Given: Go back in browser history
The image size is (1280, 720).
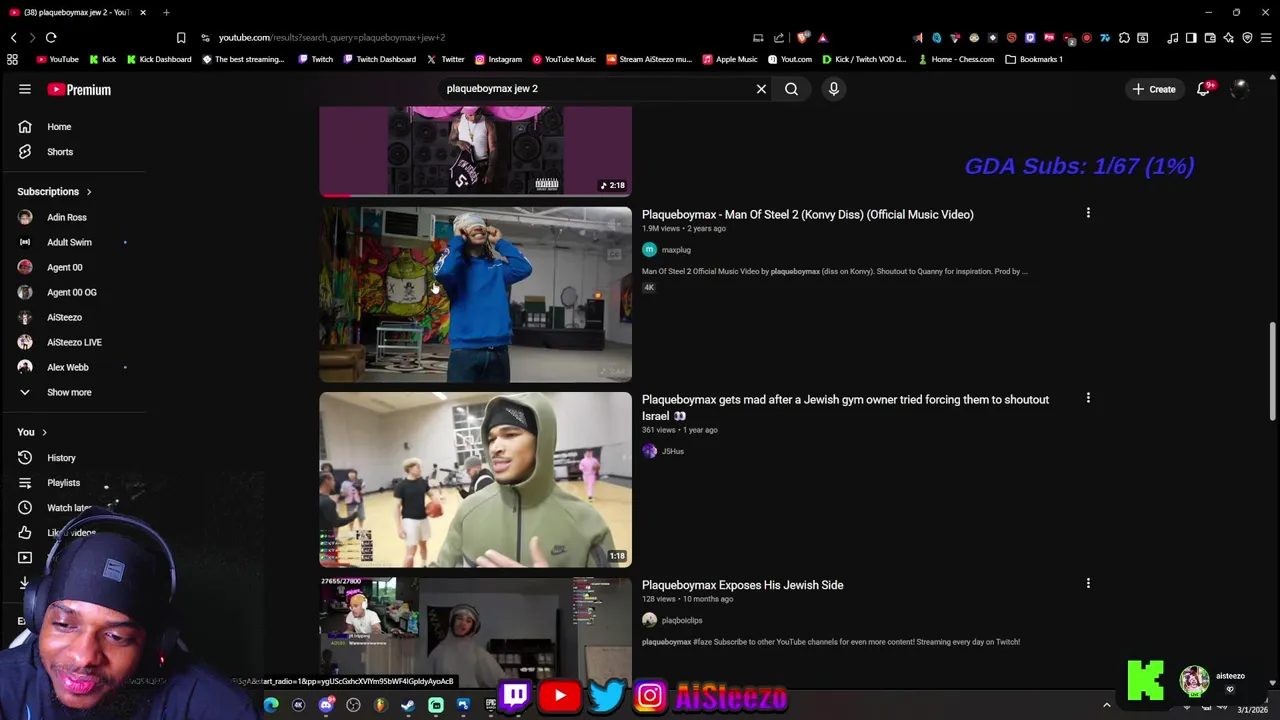Looking at the screenshot, I should (14, 38).
